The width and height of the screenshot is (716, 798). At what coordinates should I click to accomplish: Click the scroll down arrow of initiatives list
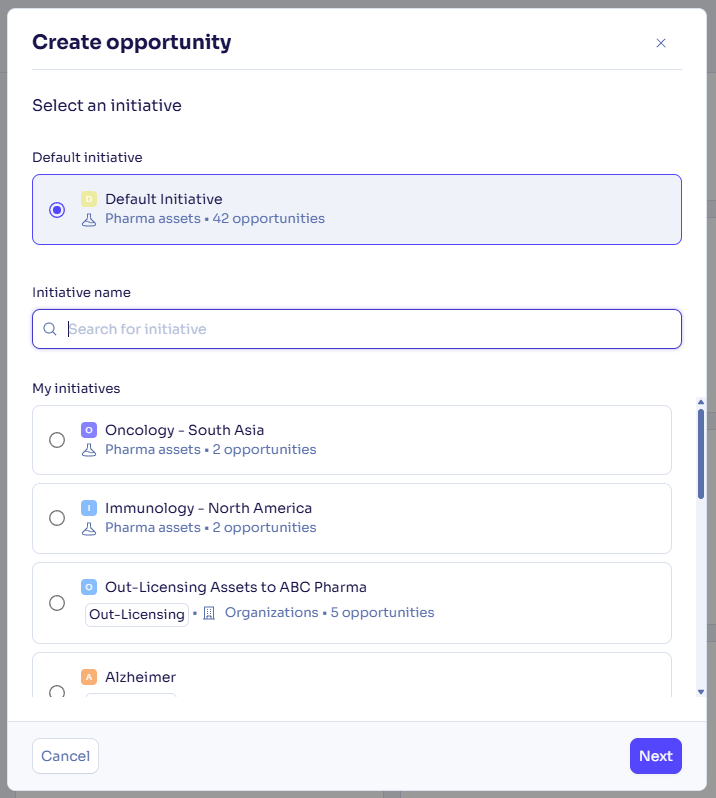point(701,692)
